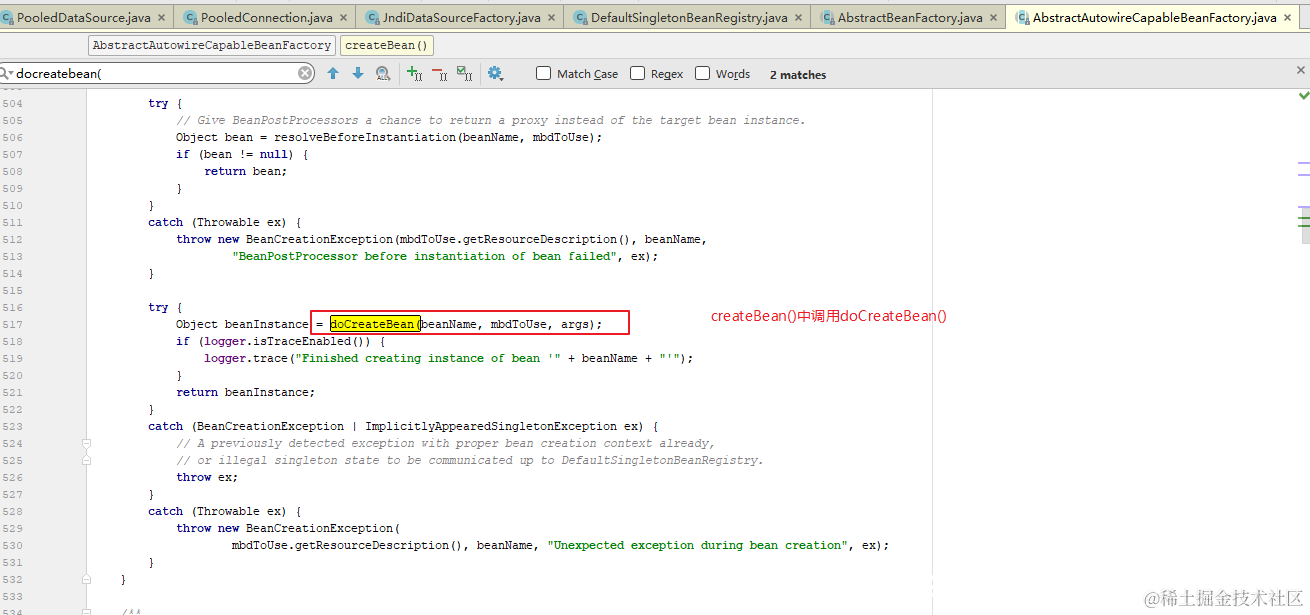Screen dimensions: 1310x615
Task: Clear the search field text
Action: pyautogui.click(x=305, y=73)
